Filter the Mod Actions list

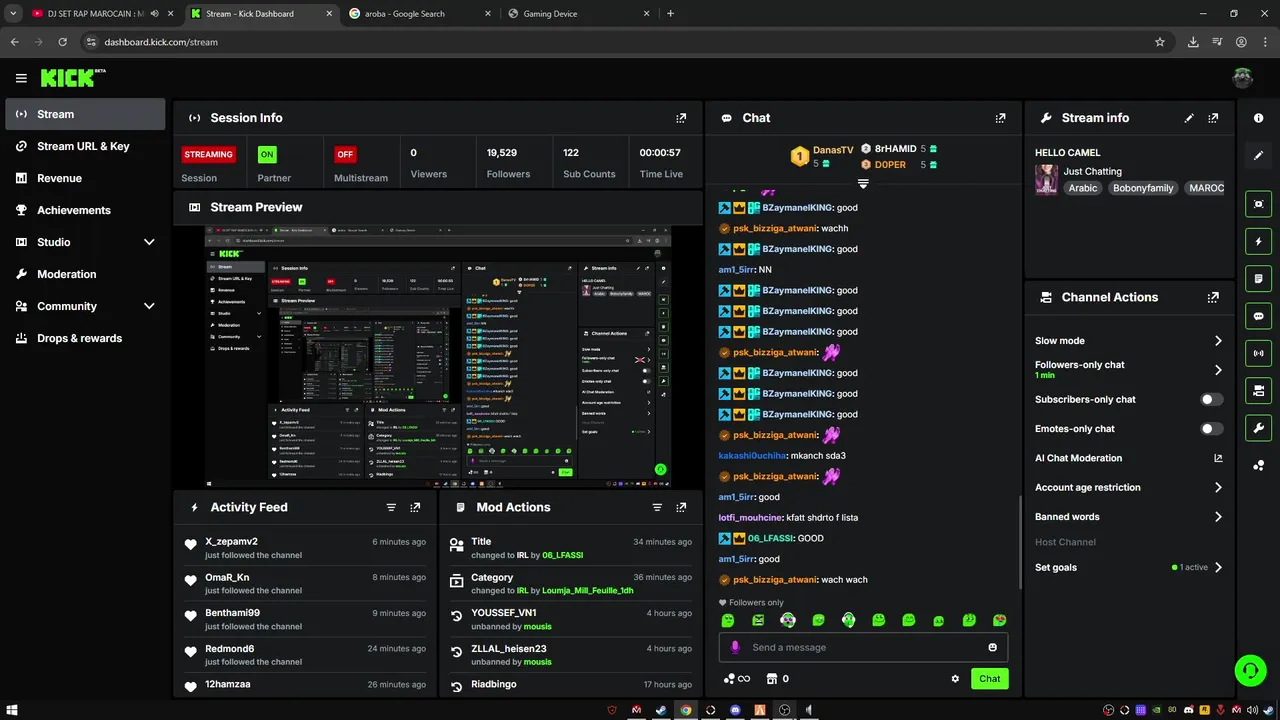pos(657,507)
